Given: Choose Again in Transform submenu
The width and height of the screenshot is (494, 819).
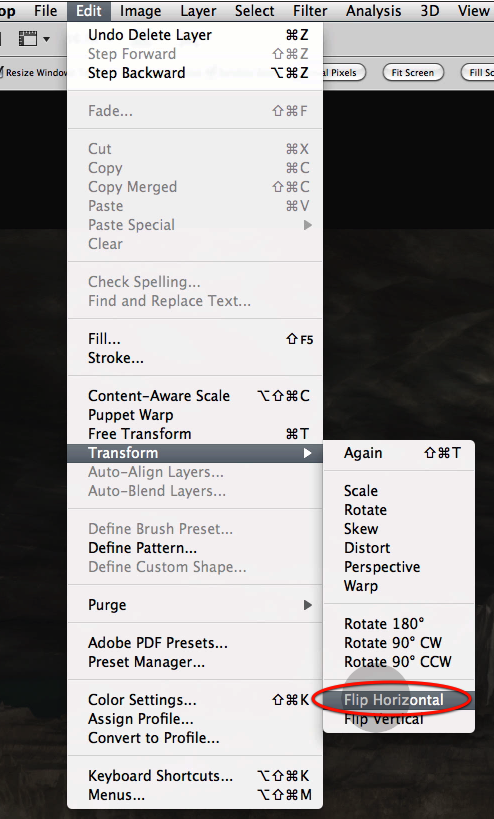Looking at the screenshot, I should 399,453.
